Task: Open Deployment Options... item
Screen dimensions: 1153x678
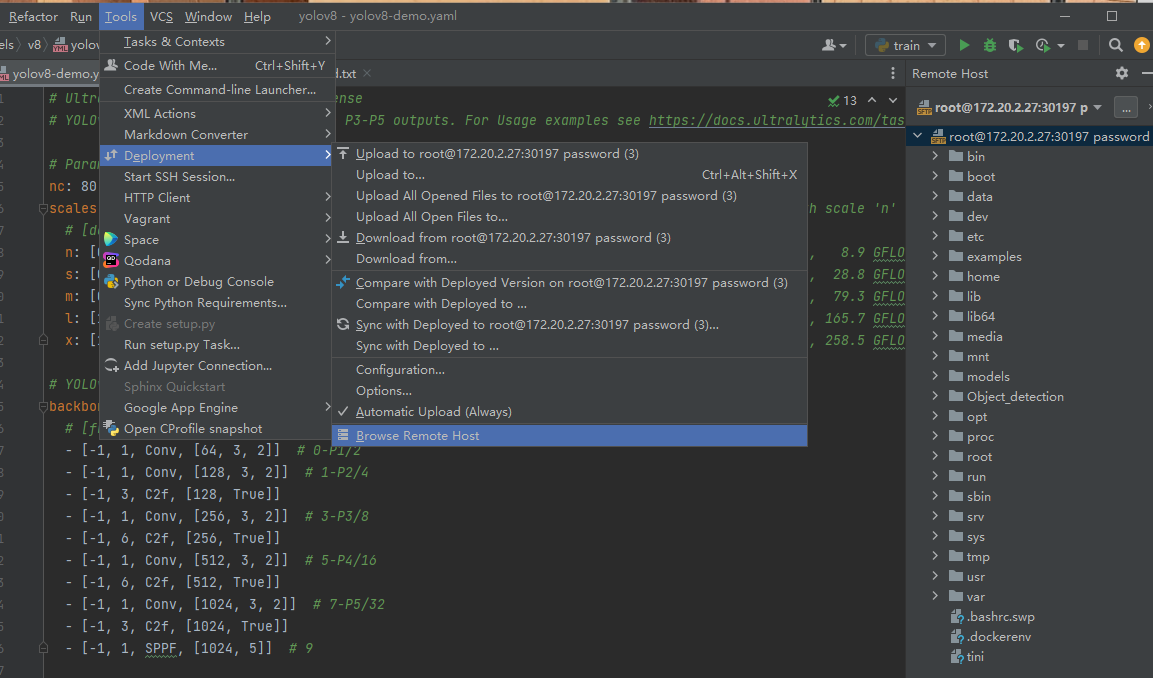Action: tap(569, 390)
